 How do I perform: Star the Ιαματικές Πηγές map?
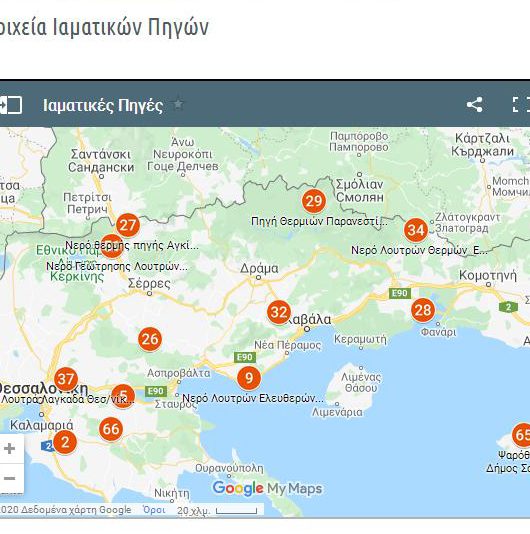click(178, 104)
